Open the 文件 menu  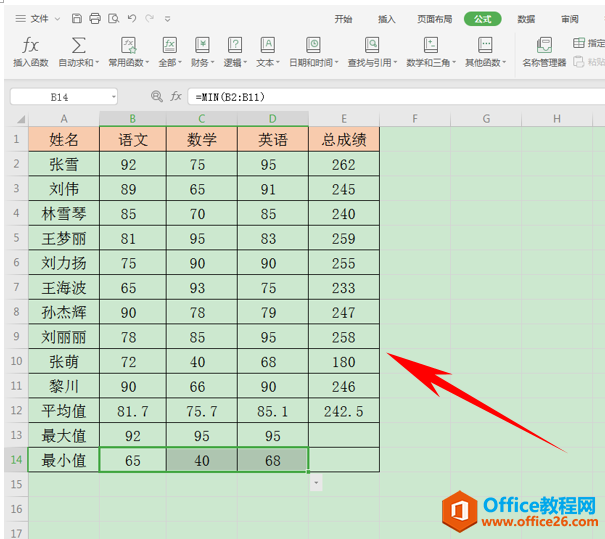point(39,19)
